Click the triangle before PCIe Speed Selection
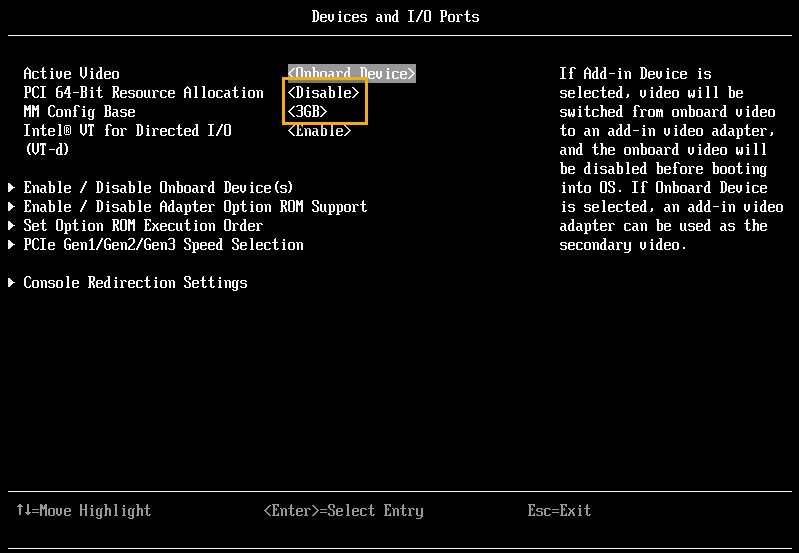Viewport: 799px width, 553px height. point(12,245)
